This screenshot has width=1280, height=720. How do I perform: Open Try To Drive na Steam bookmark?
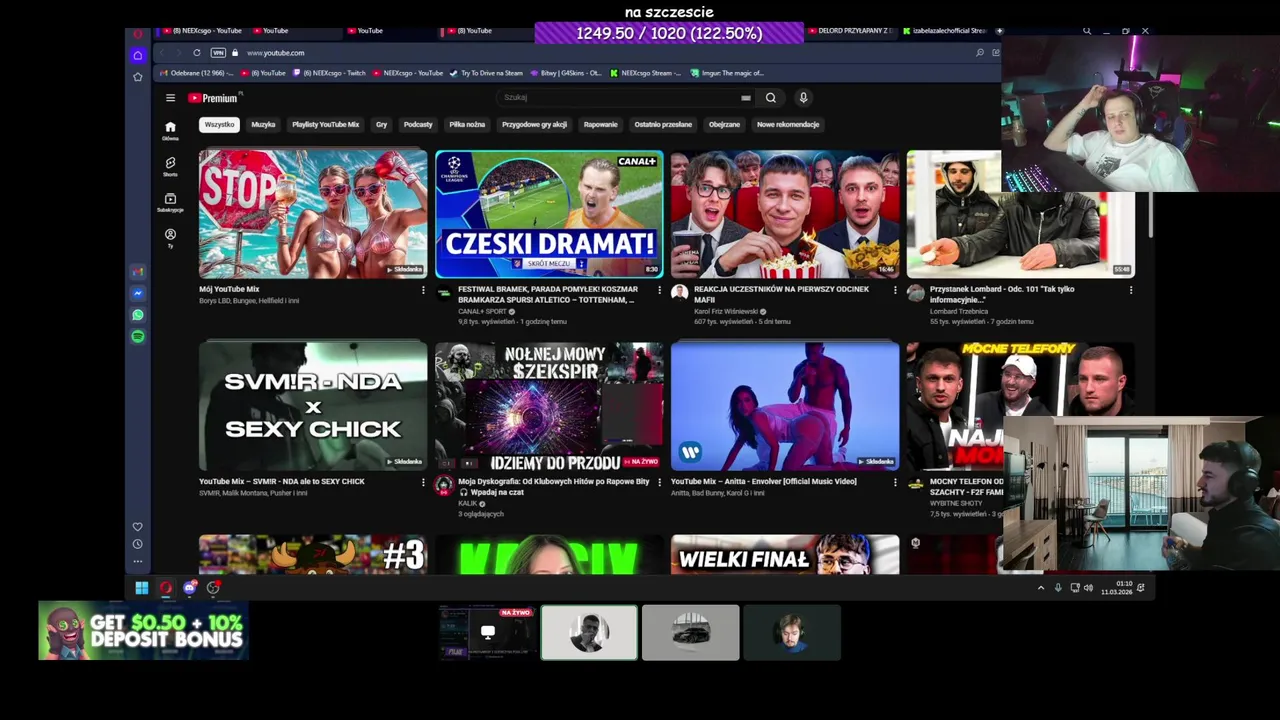pos(486,73)
